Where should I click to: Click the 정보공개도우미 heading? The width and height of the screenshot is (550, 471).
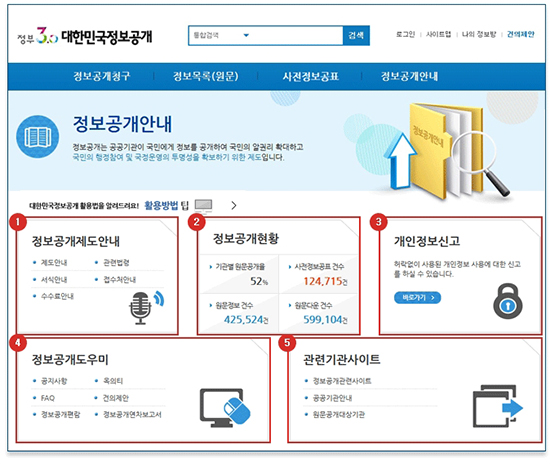coord(70,359)
